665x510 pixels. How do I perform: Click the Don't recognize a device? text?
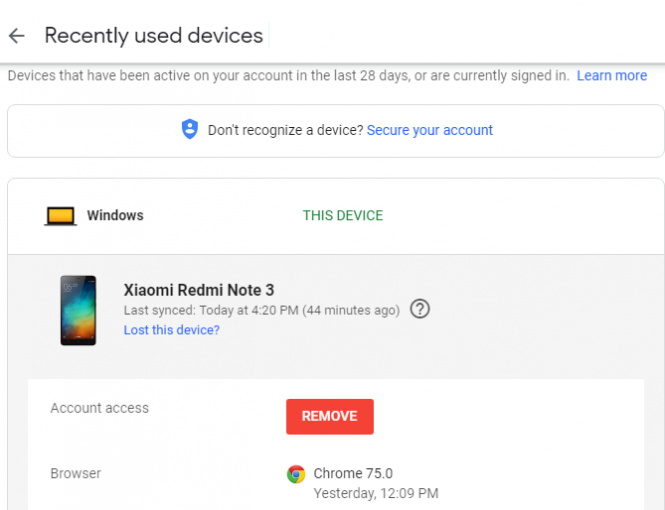point(285,130)
